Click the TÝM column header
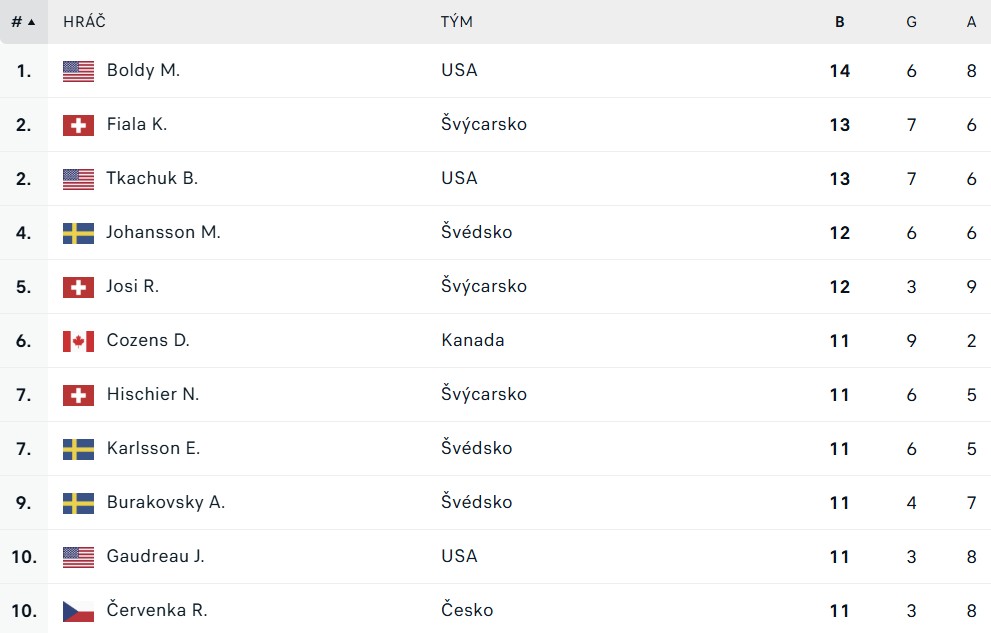Screen dimensions: 991x633 456,22
